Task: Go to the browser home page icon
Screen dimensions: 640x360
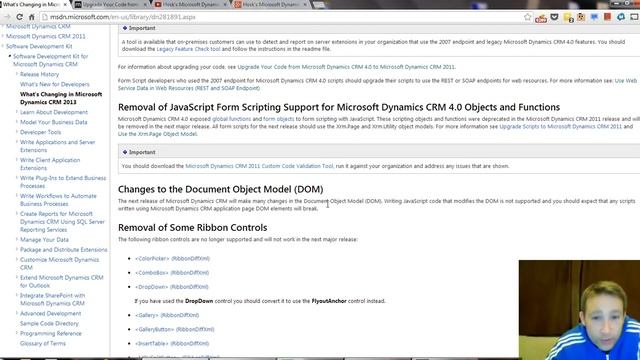Action: 31,17
